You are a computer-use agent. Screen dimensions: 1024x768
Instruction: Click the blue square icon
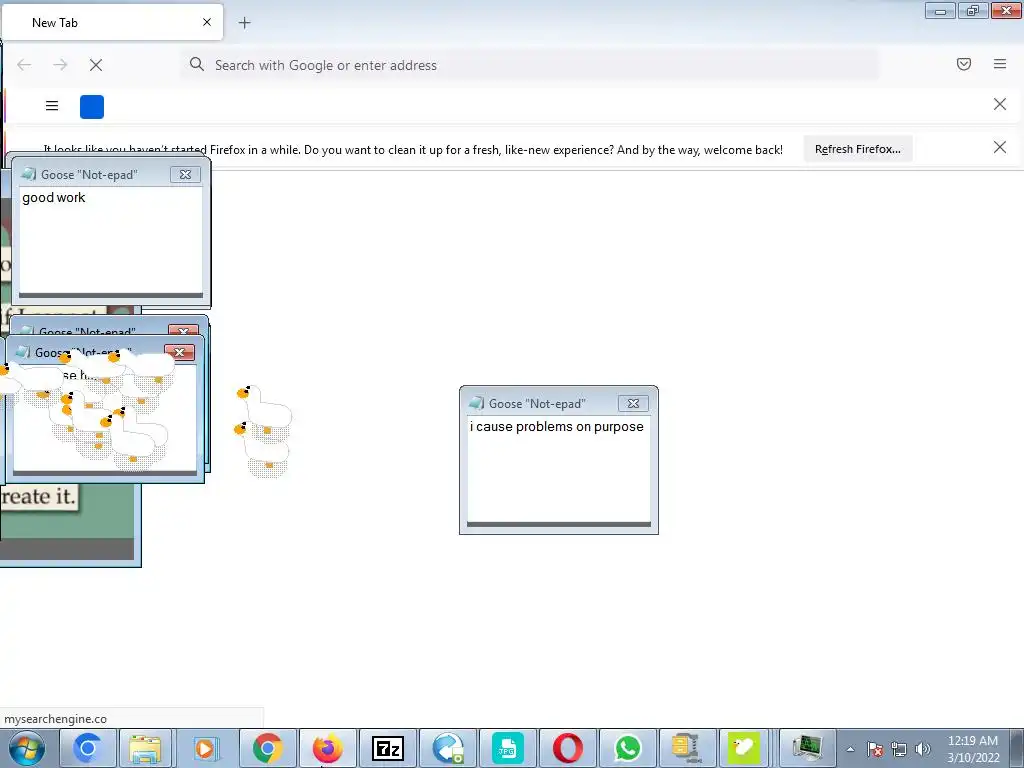(x=92, y=106)
